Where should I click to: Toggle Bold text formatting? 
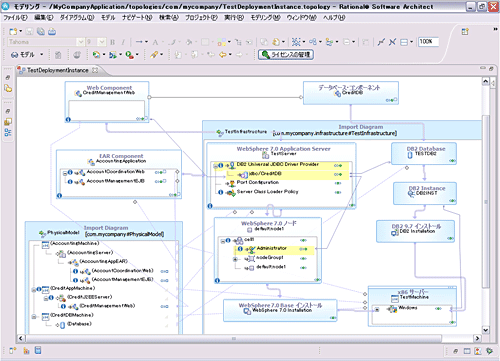tap(112, 42)
